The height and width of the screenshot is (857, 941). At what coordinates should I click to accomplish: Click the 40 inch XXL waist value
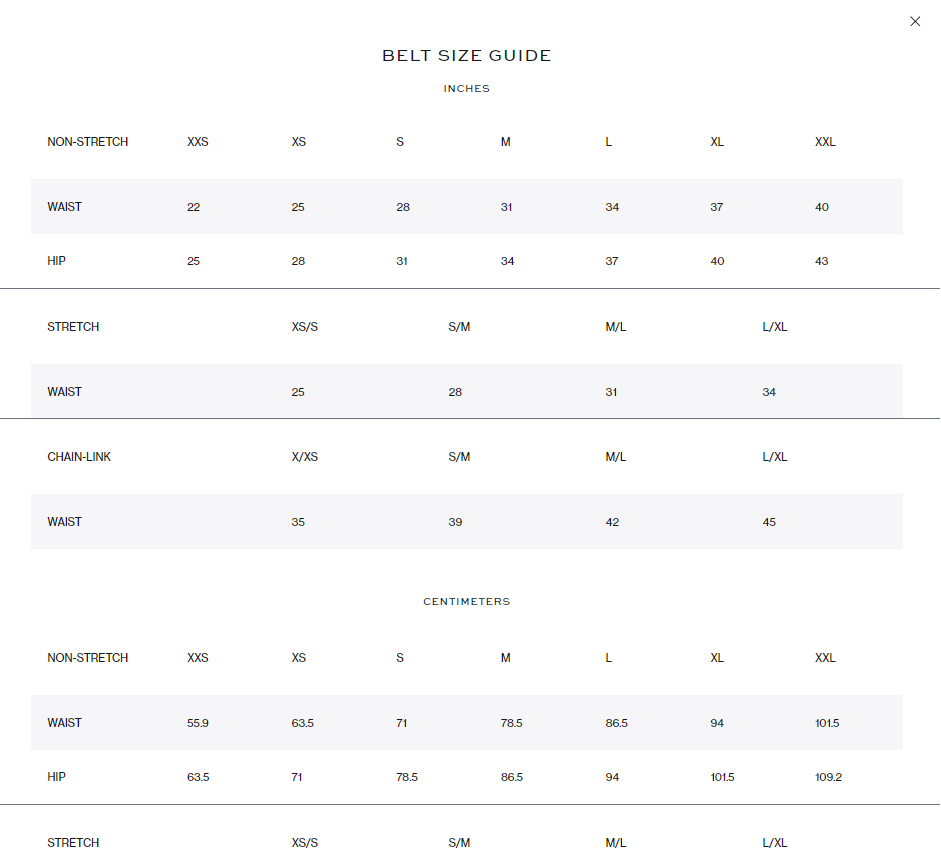(x=822, y=207)
